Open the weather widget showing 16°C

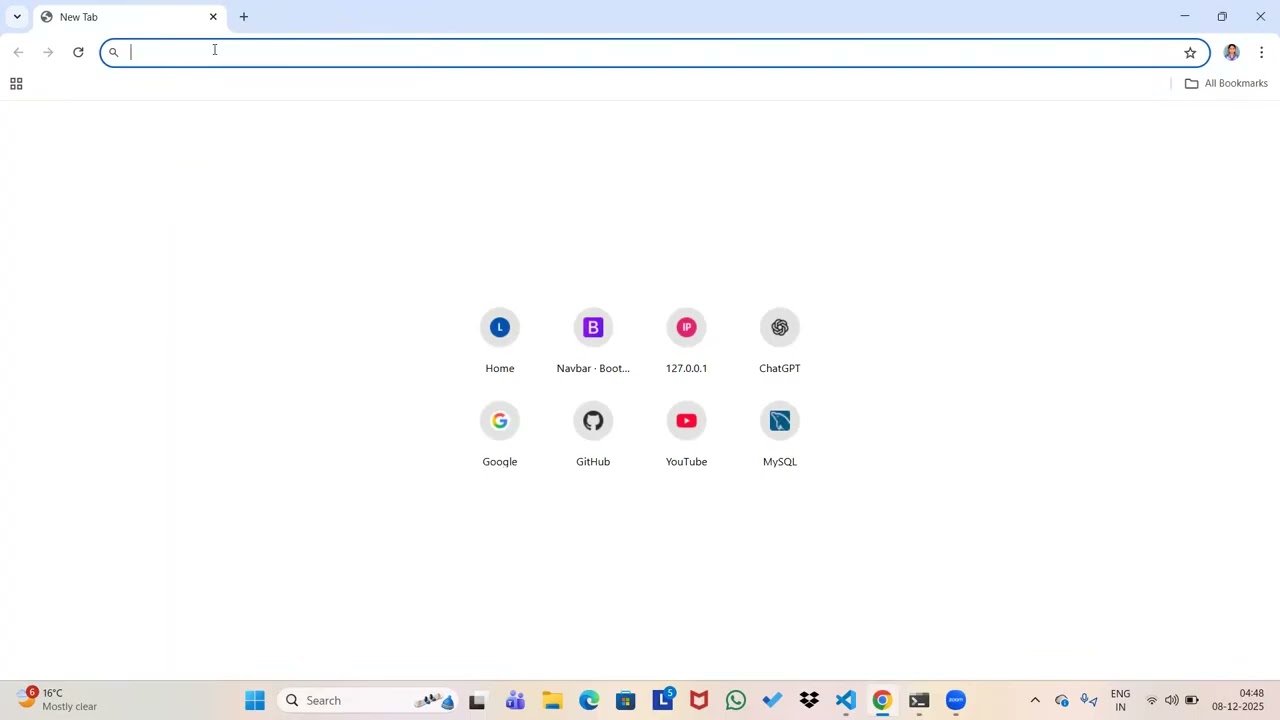point(58,700)
